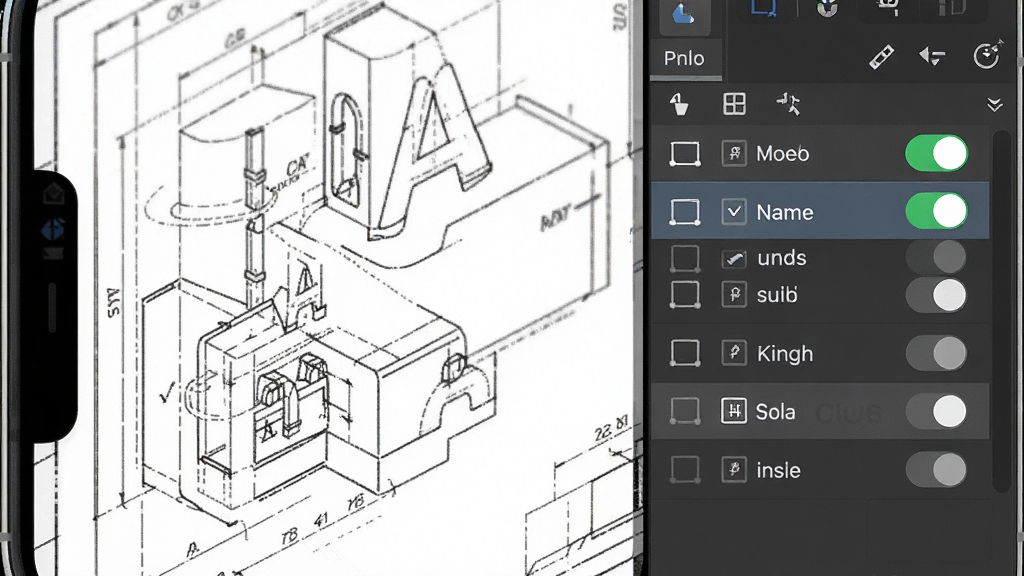Image resolution: width=1024 pixels, height=576 pixels.
Task: Open the four-square grid layout icon
Action: coord(735,104)
